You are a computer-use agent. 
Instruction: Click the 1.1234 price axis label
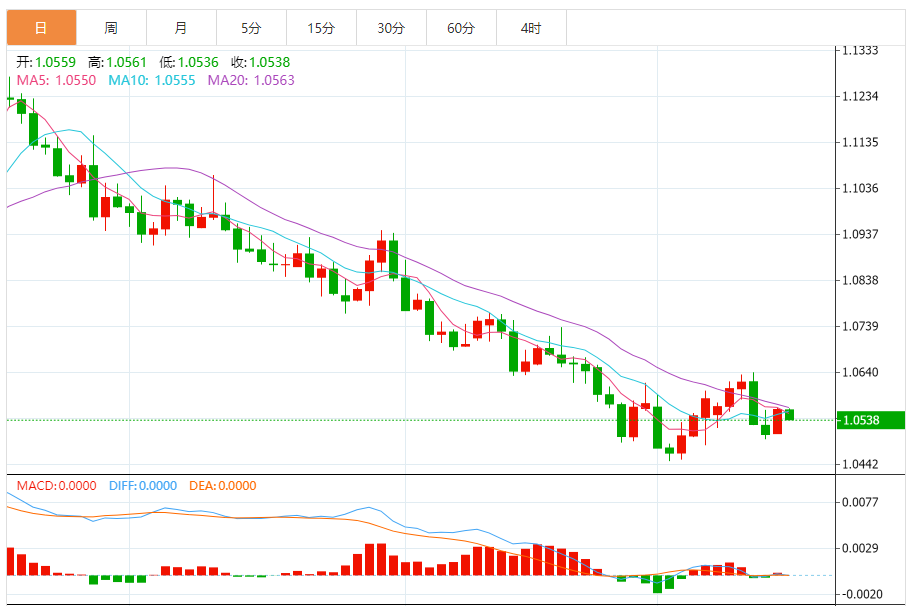pyautogui.click(x=860, y=96)
